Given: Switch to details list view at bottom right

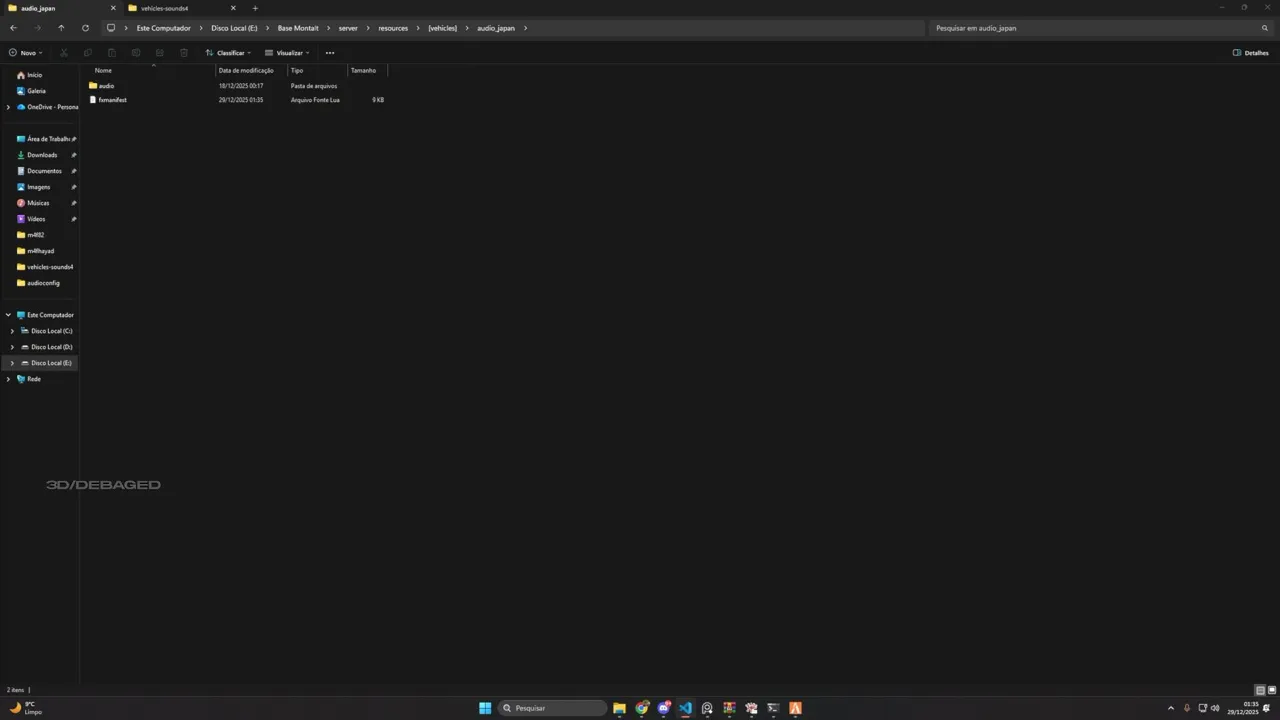Looking at the screenshot, I should 1260,690.
